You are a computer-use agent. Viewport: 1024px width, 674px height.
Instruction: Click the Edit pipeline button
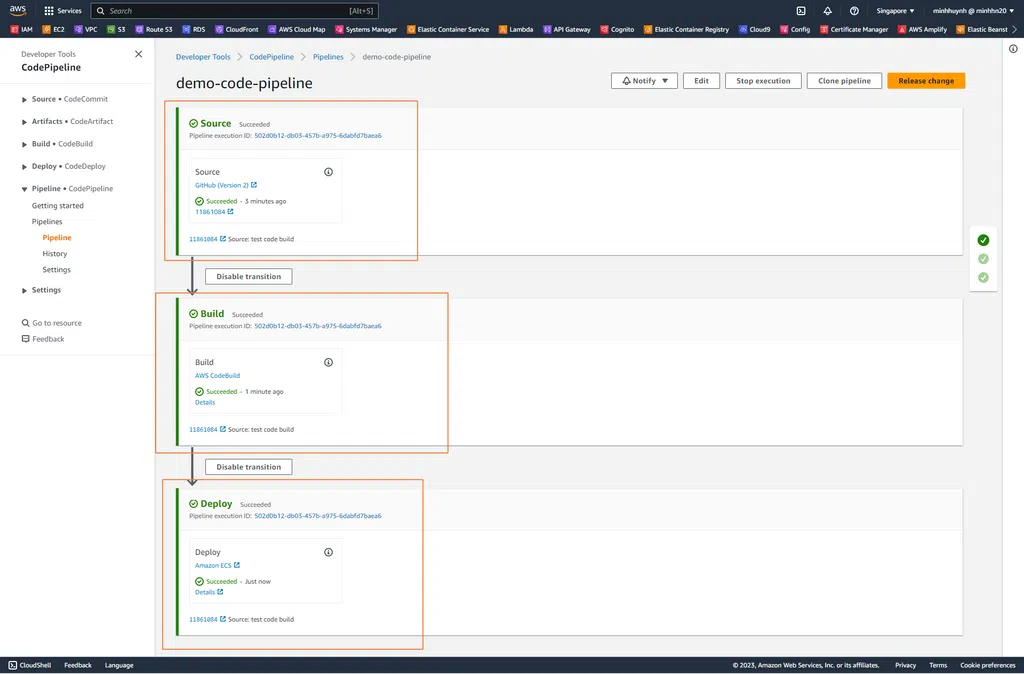coord(701,81)
